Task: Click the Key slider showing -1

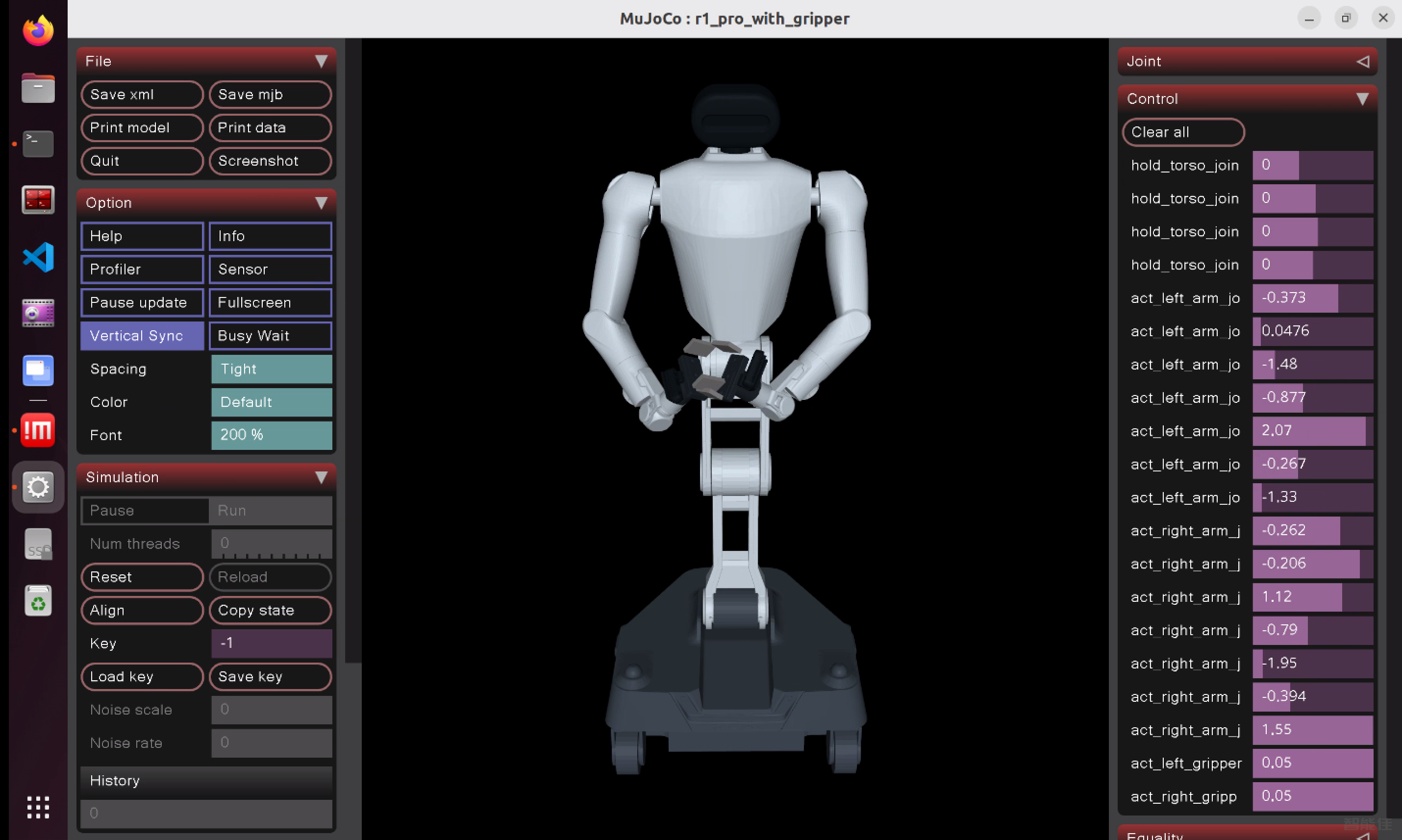Action: click(x=272, y=643)
